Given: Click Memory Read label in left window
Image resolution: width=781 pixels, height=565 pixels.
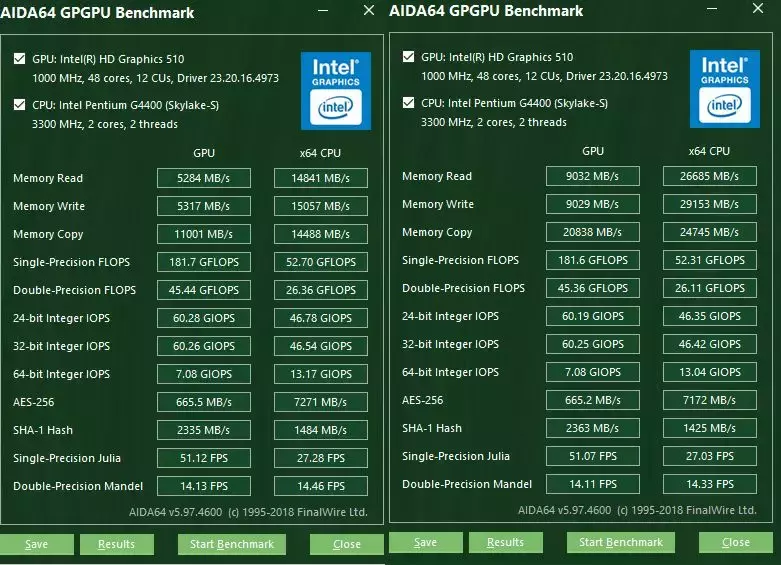Looking at the screenshot, I should (x=48, y=178).
